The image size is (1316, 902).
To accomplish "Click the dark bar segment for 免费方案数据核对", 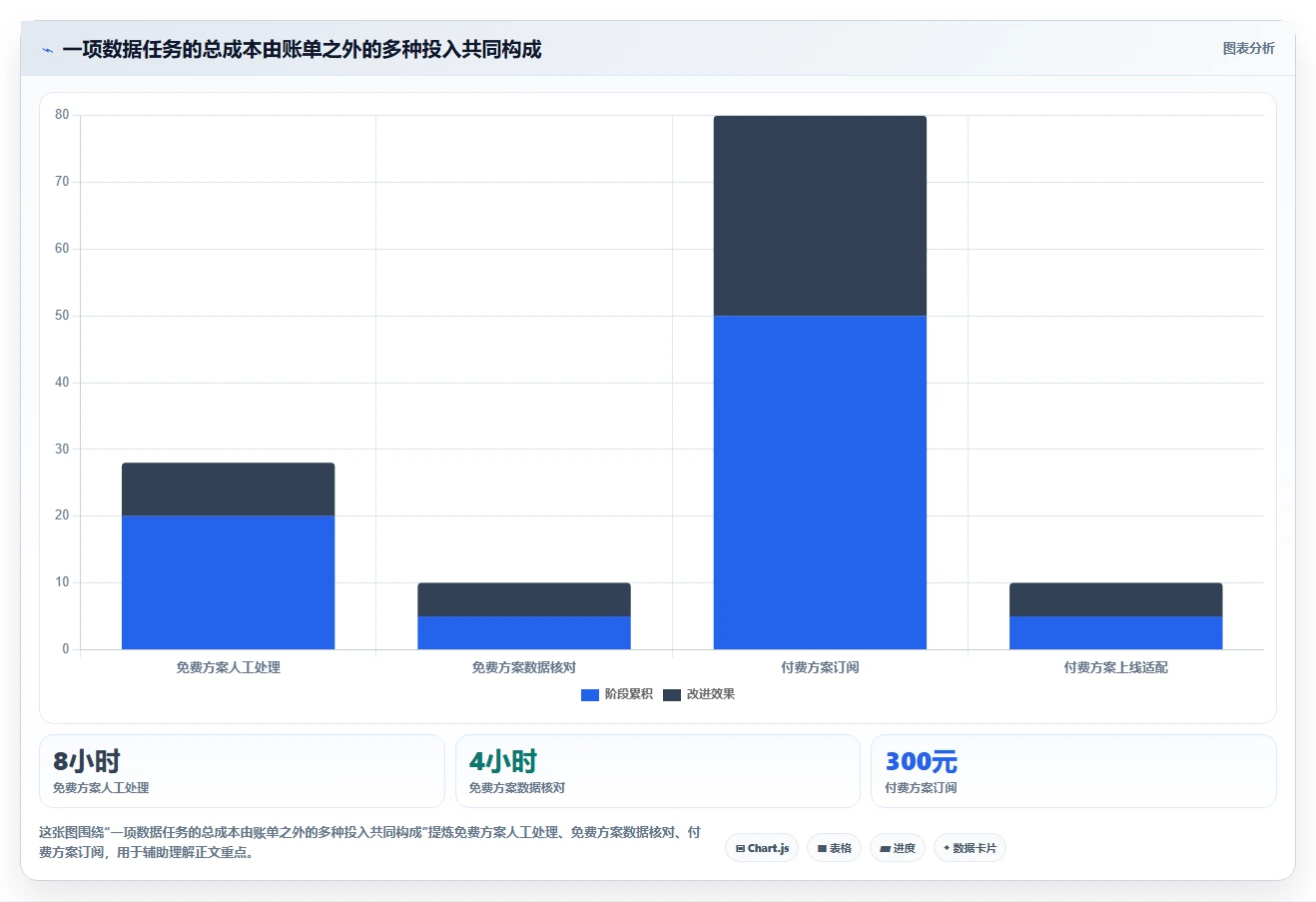I will point(524,599).
